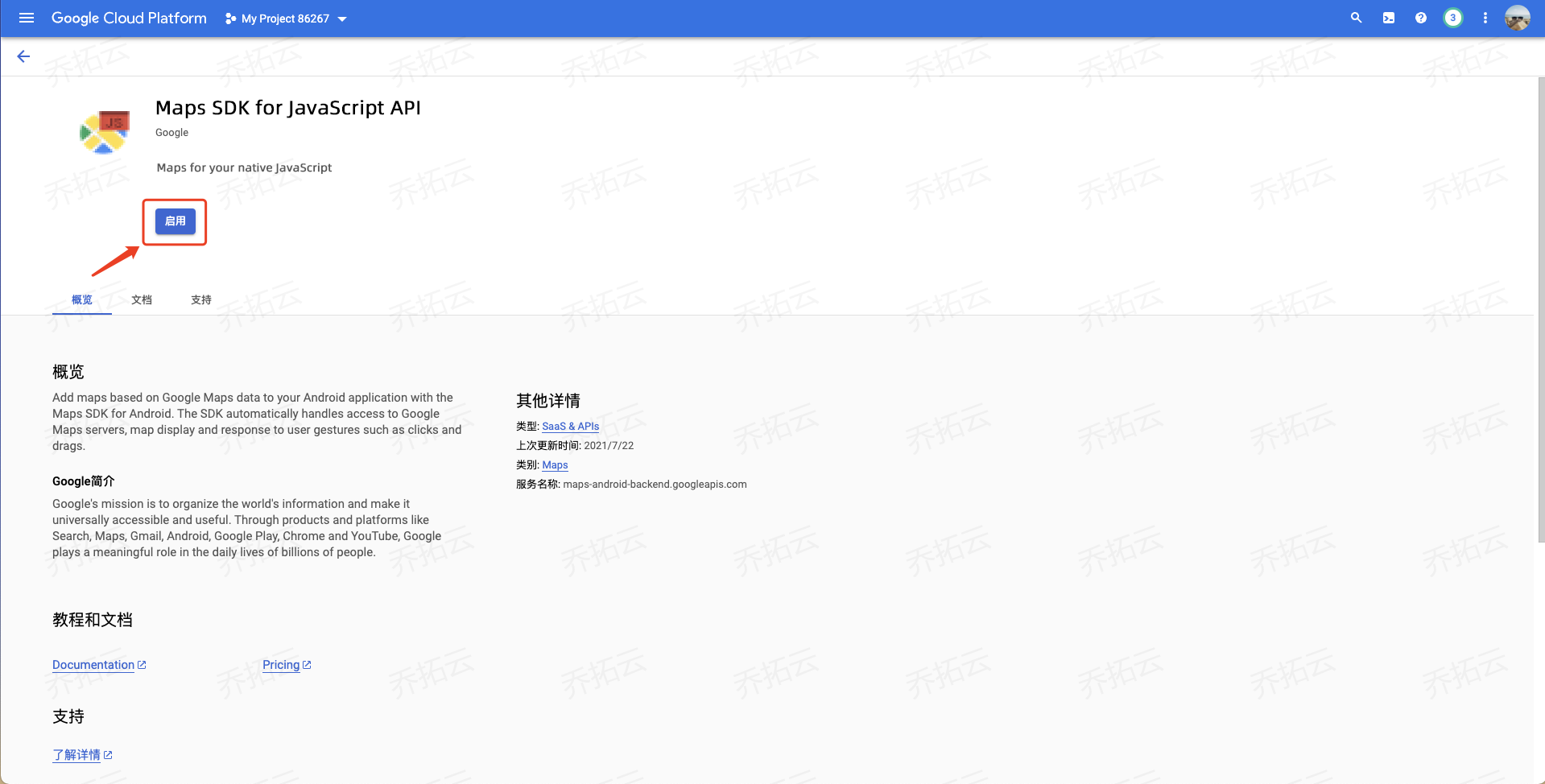
Task: Go back using the left arrow
Action: click(x=23, y=56)
